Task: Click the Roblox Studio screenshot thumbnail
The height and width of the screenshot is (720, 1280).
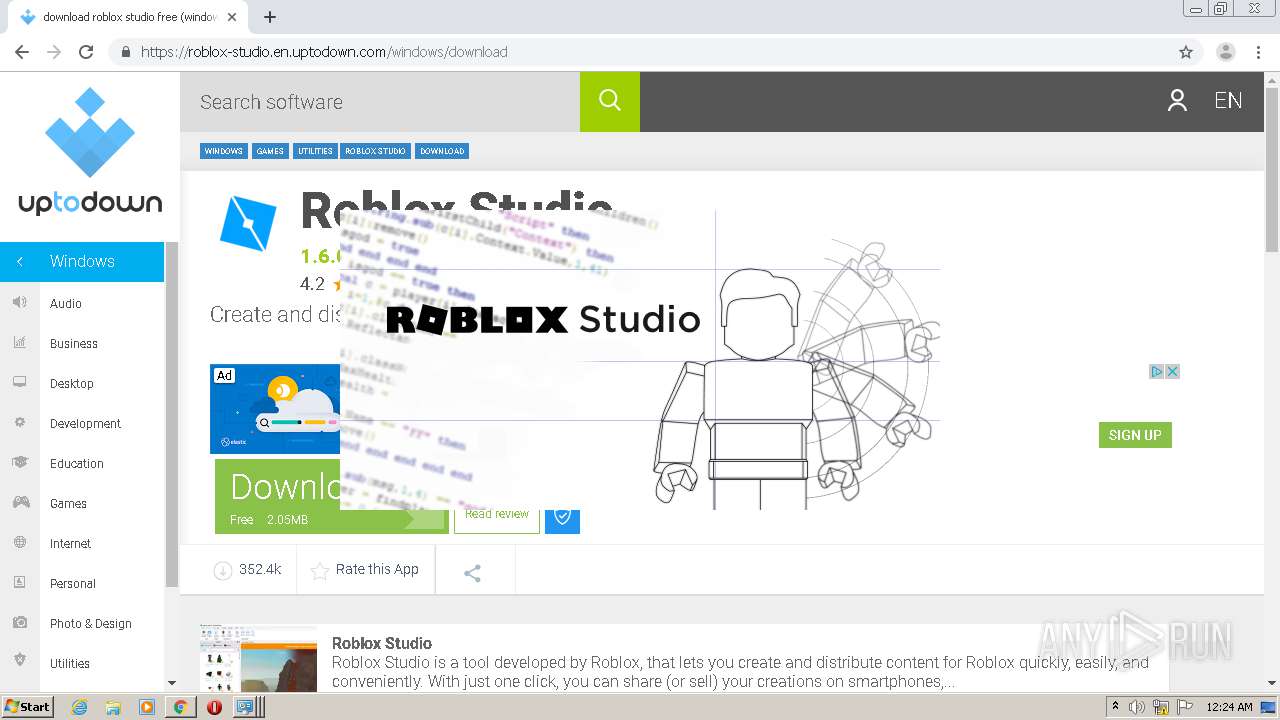Action: (258, 656)
